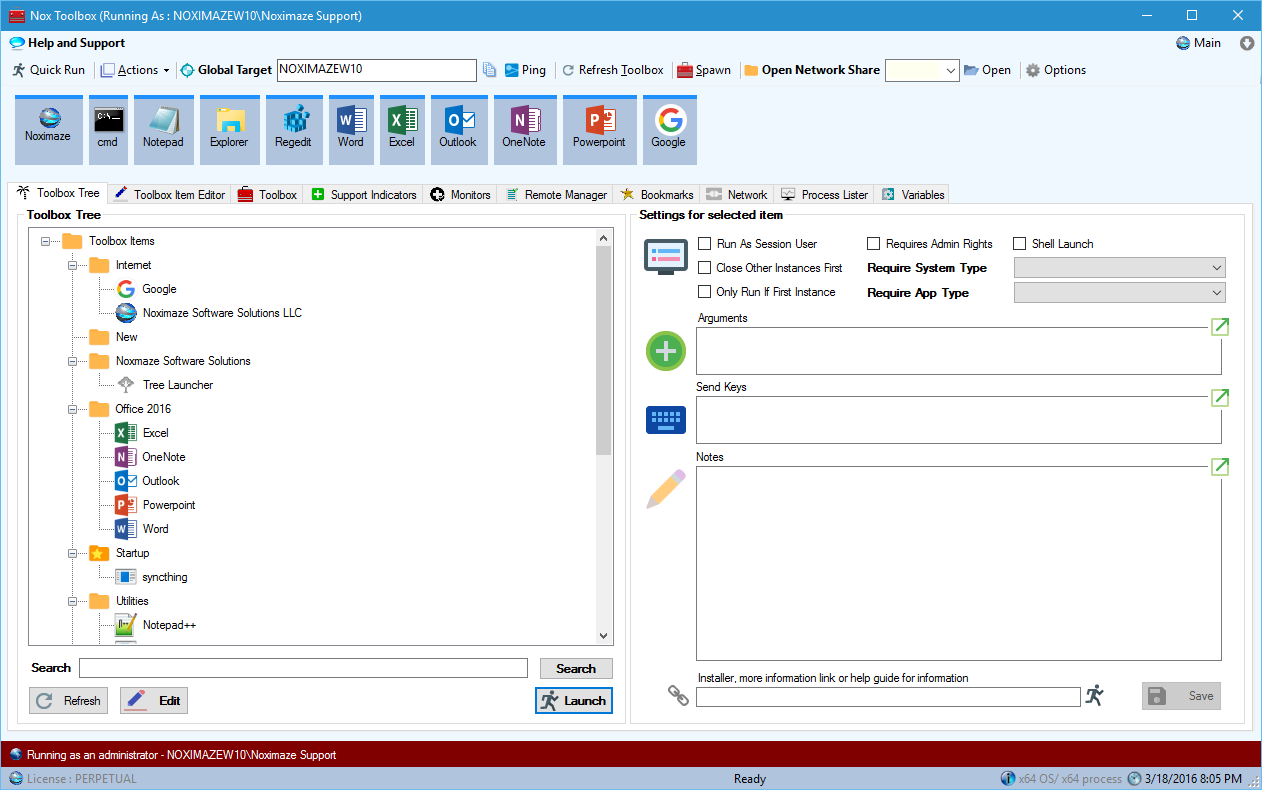This screenshot has height=790, width=1262.
Task: Open Google from the quick launch icons
Action: pos(668,128)
